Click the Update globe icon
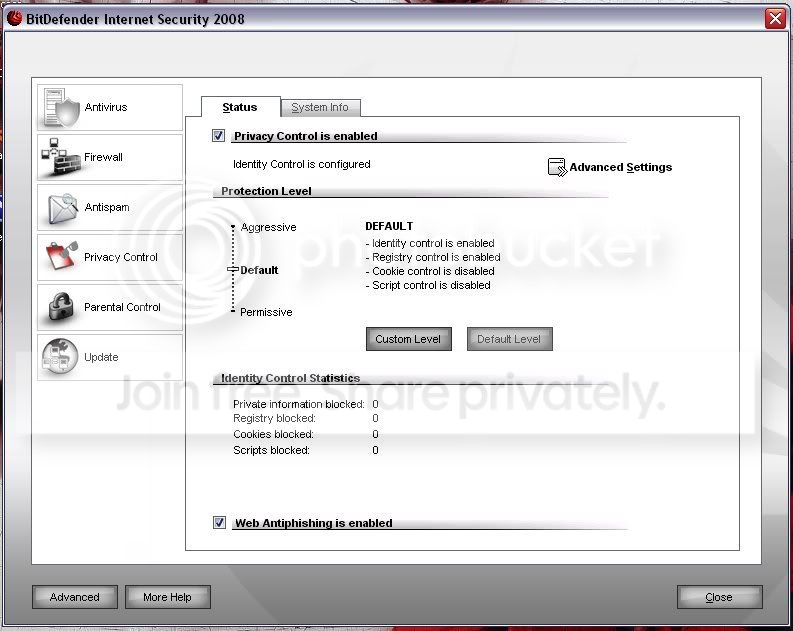Image resolution: width=793 pixels, height=631 pixels. coord(61,356)
